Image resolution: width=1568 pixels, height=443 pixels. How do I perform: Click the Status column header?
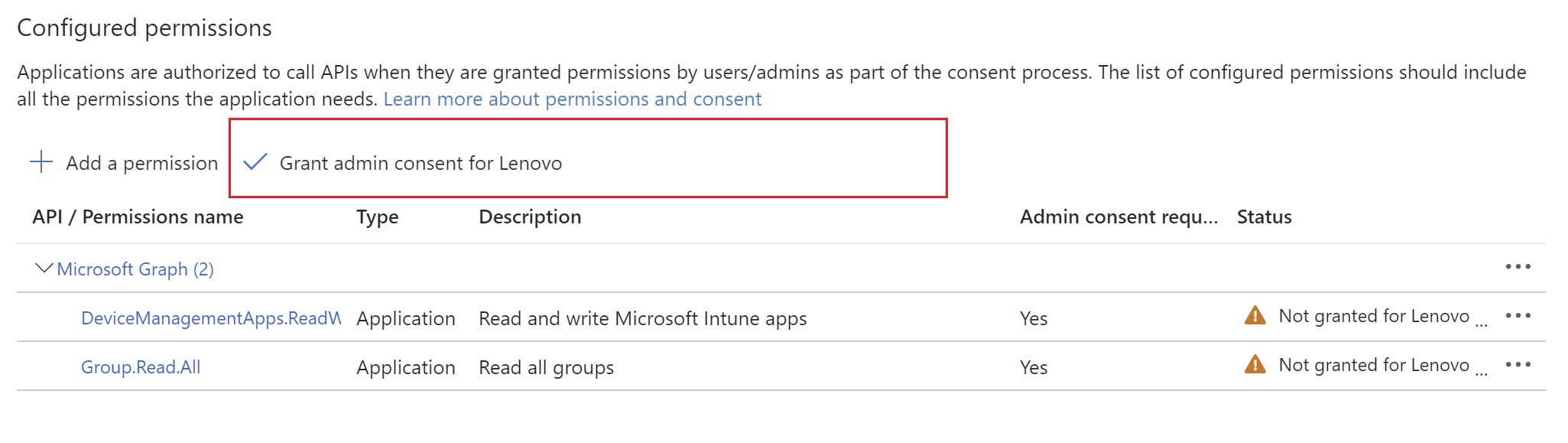point(1264,217)
